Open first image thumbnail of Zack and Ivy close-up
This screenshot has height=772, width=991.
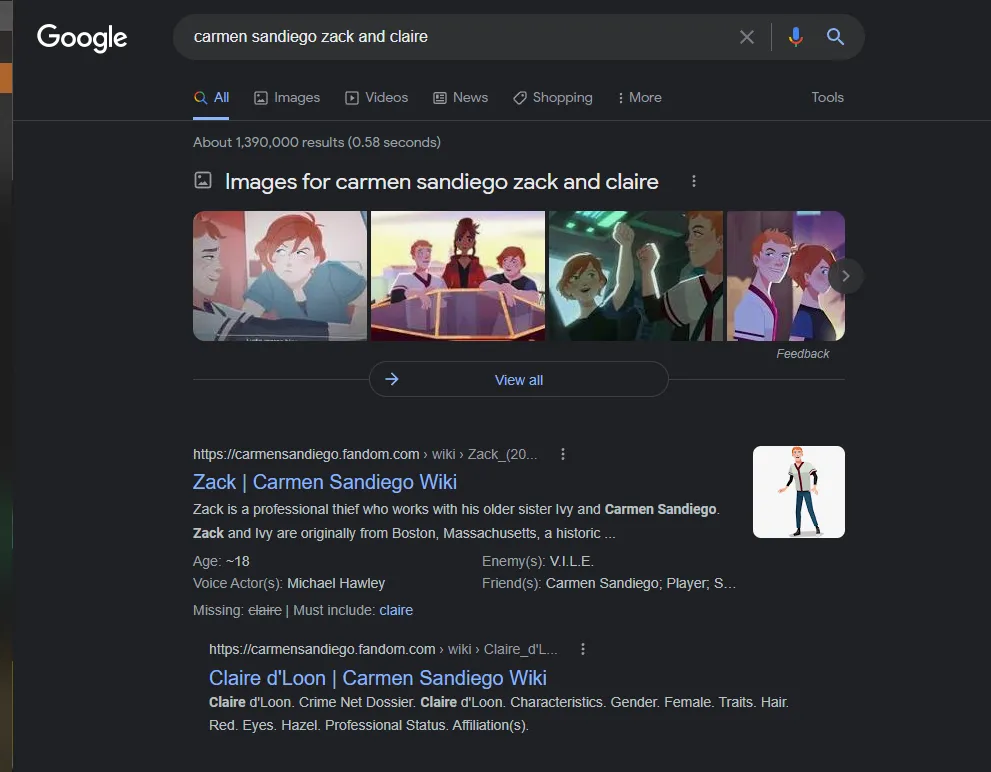coord(280,276)
